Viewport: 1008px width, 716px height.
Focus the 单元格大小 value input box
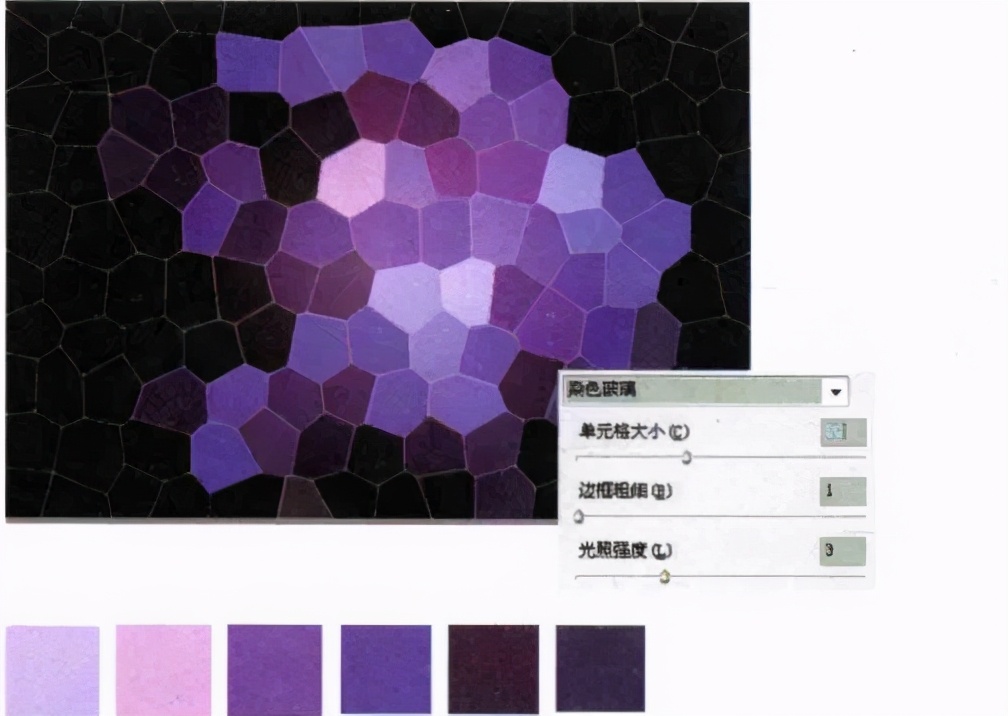click(842, 432)
